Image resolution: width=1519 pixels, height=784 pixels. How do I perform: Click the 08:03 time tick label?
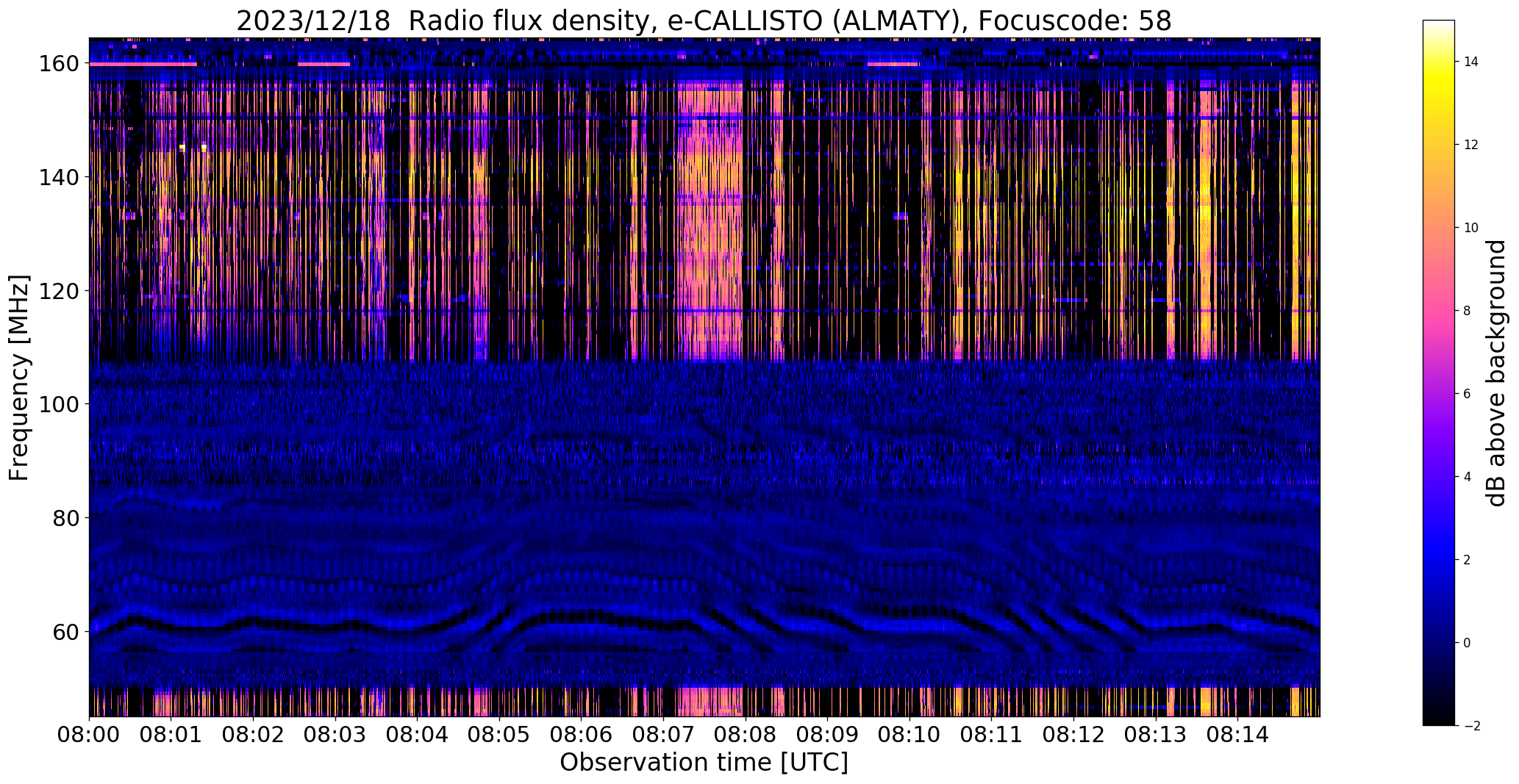335,734
